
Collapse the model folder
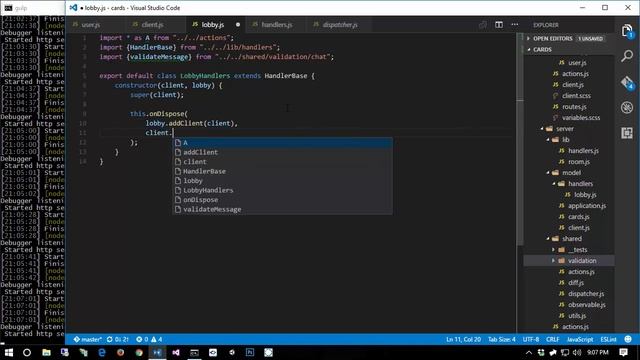click(548, 173)
